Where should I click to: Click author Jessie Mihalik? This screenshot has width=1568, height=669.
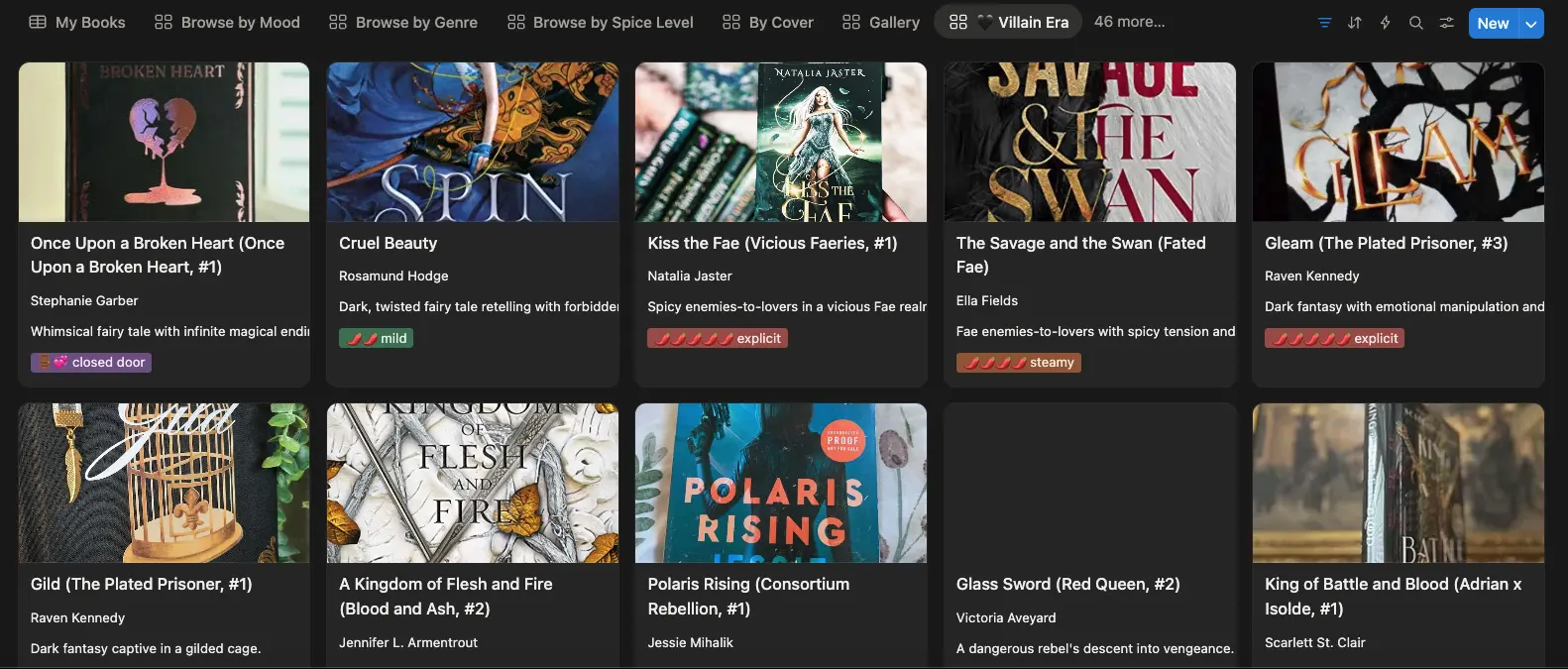coord(691,642)
